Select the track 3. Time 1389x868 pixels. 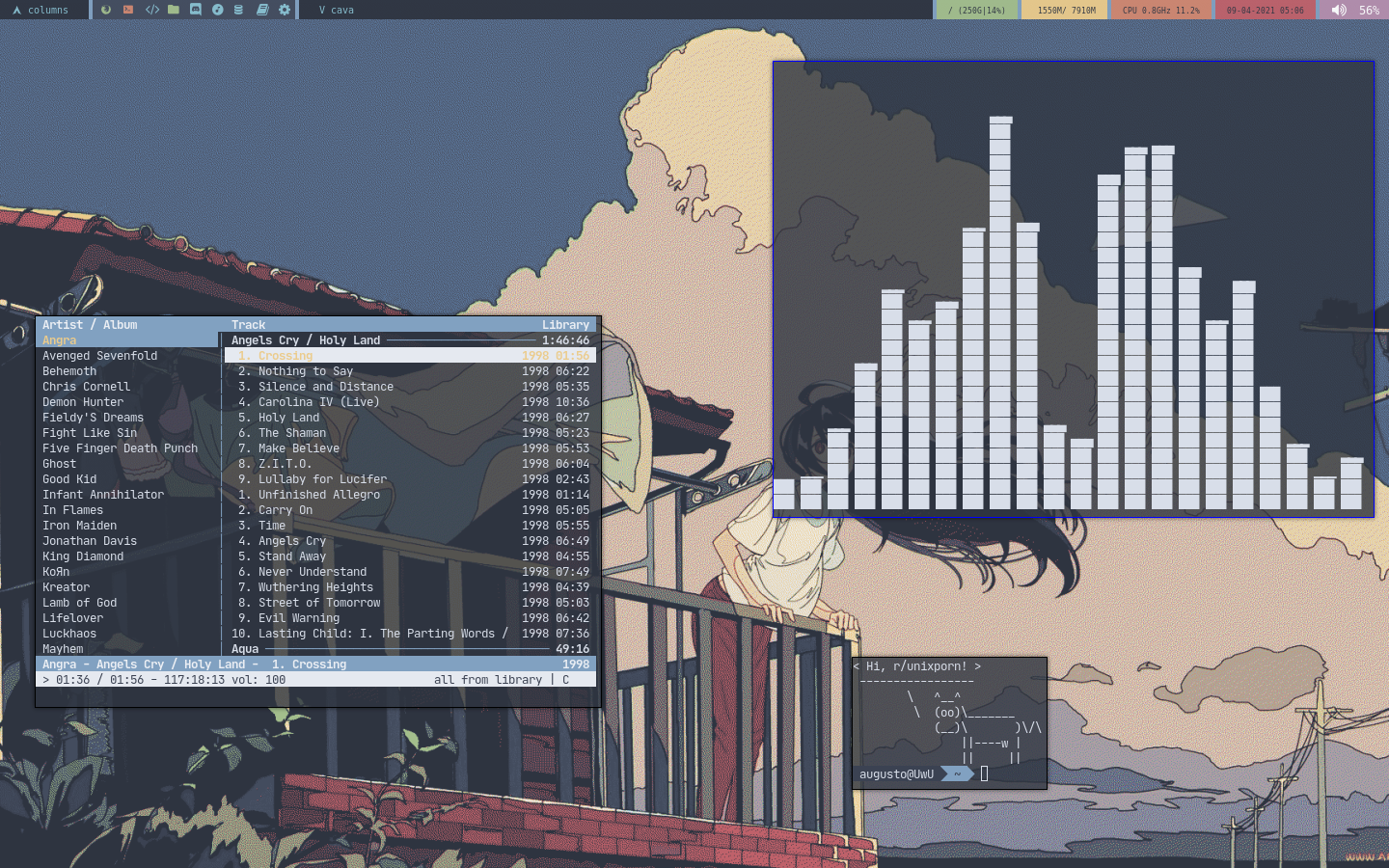pyautogui.click(x=410, y=526)
